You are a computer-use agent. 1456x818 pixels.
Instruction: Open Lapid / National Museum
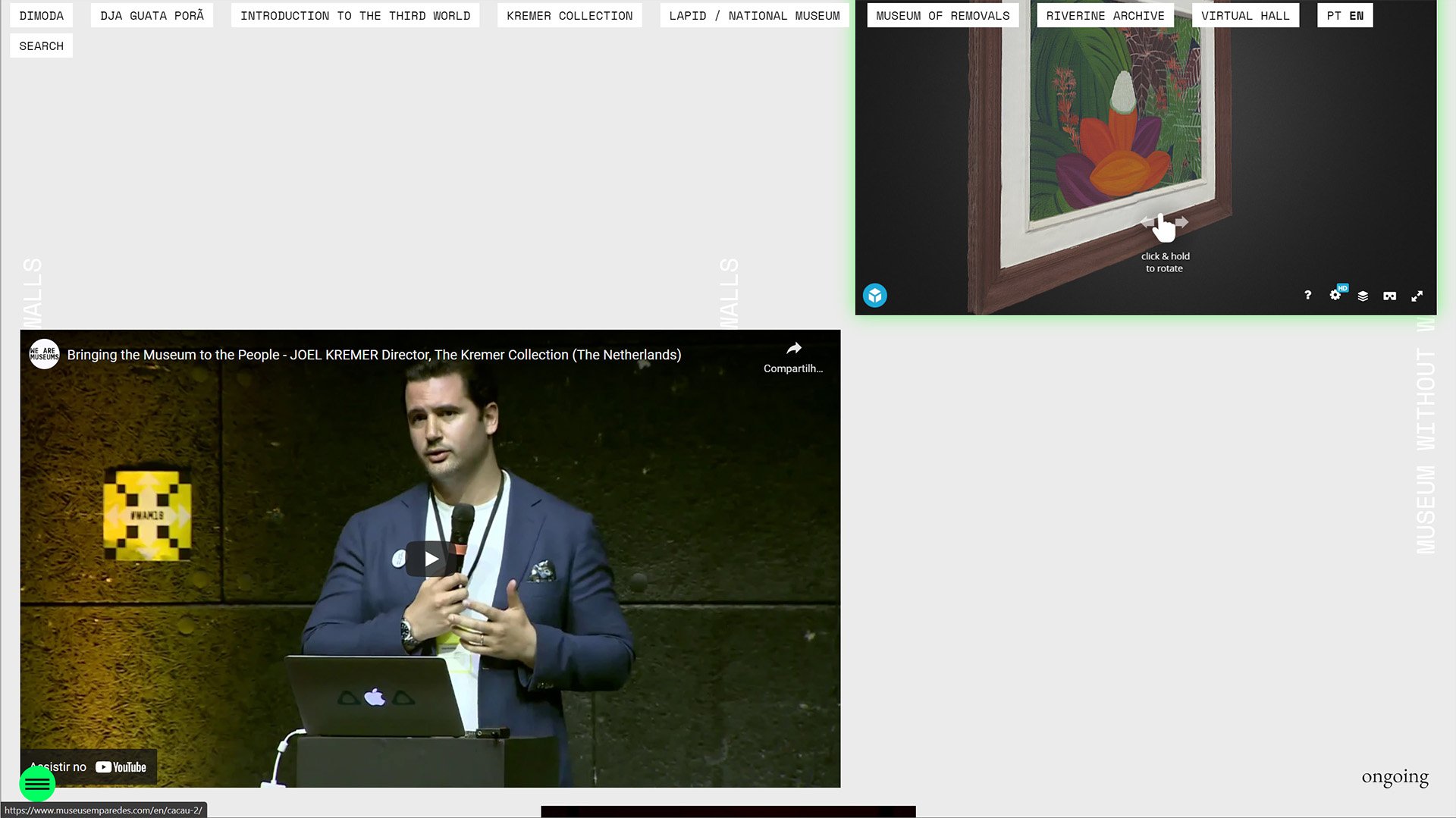754,15
